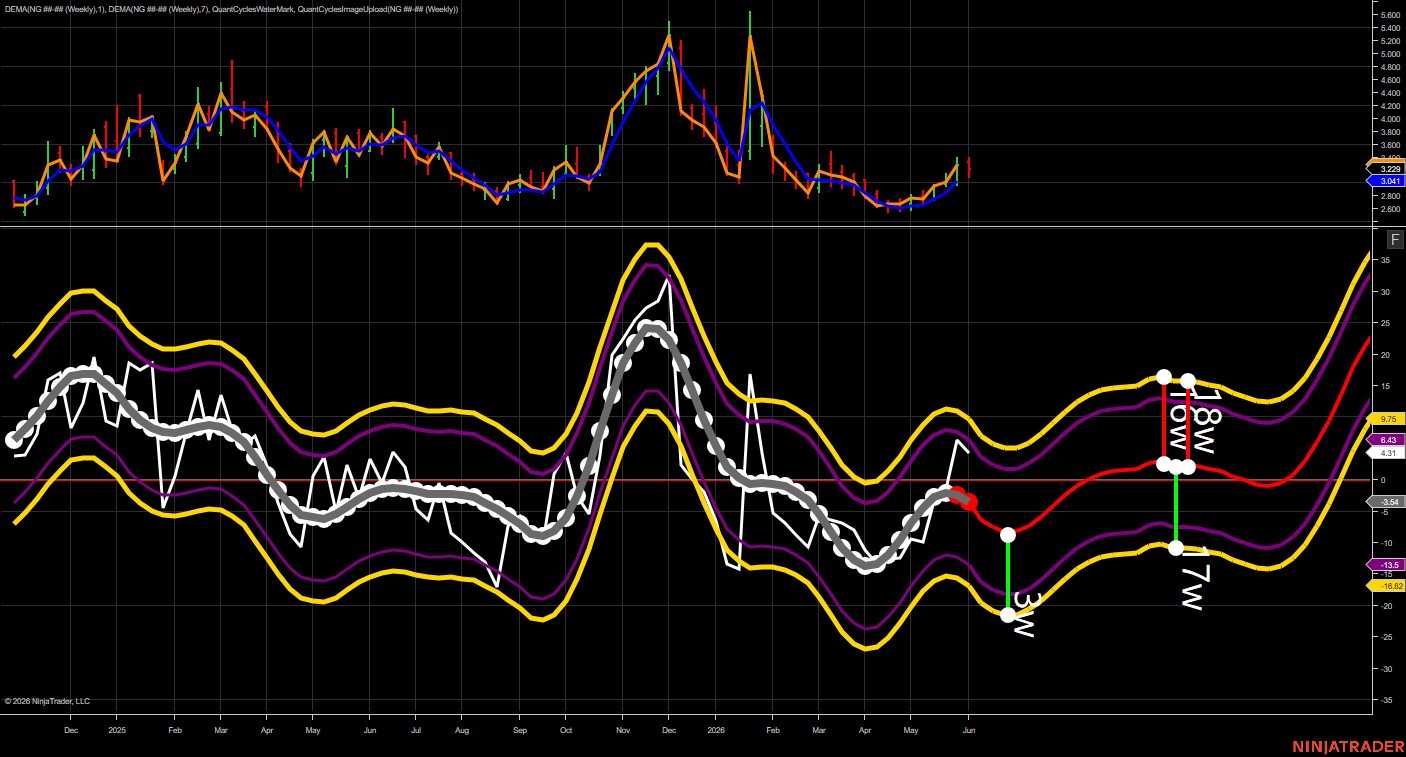1406x757 pixels.
Task: Click the 2025 label on time axis
Action: (x=116, y=731)
